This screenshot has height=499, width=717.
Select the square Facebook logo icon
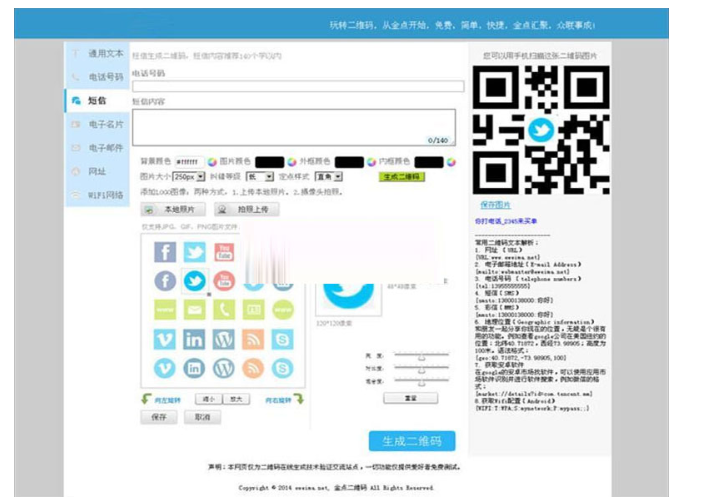[165, 252]
